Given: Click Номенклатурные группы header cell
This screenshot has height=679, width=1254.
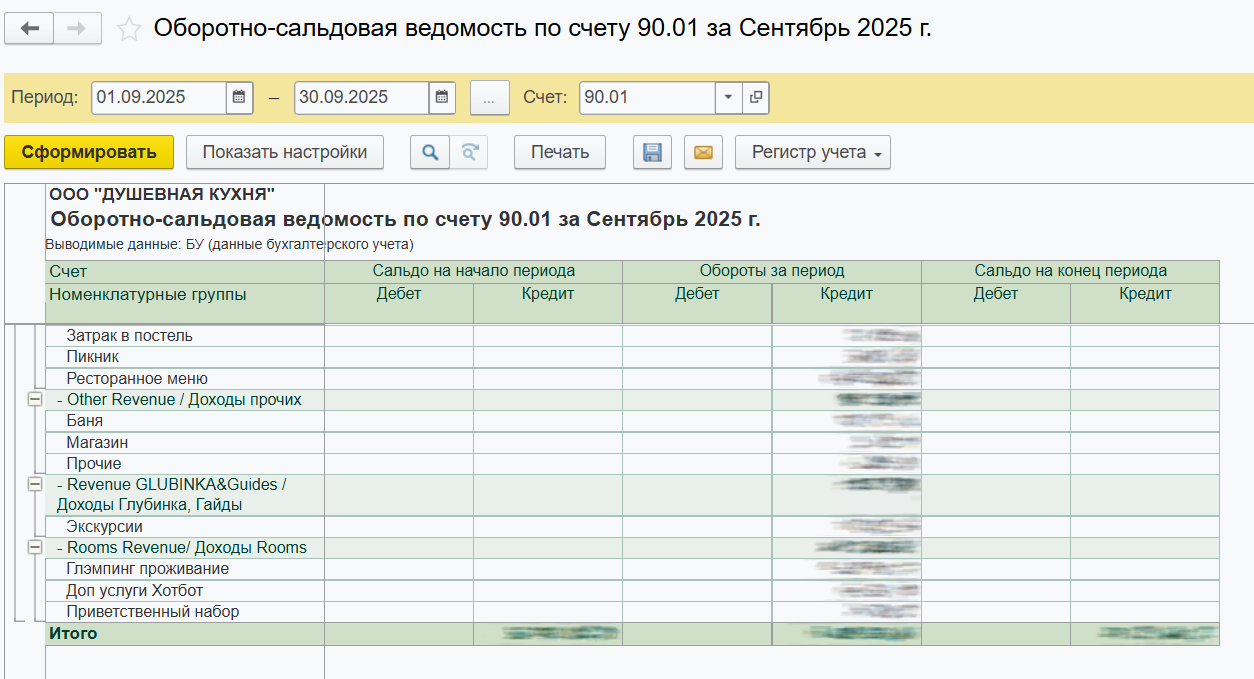Looking at the screenshot, I should 185,303.
